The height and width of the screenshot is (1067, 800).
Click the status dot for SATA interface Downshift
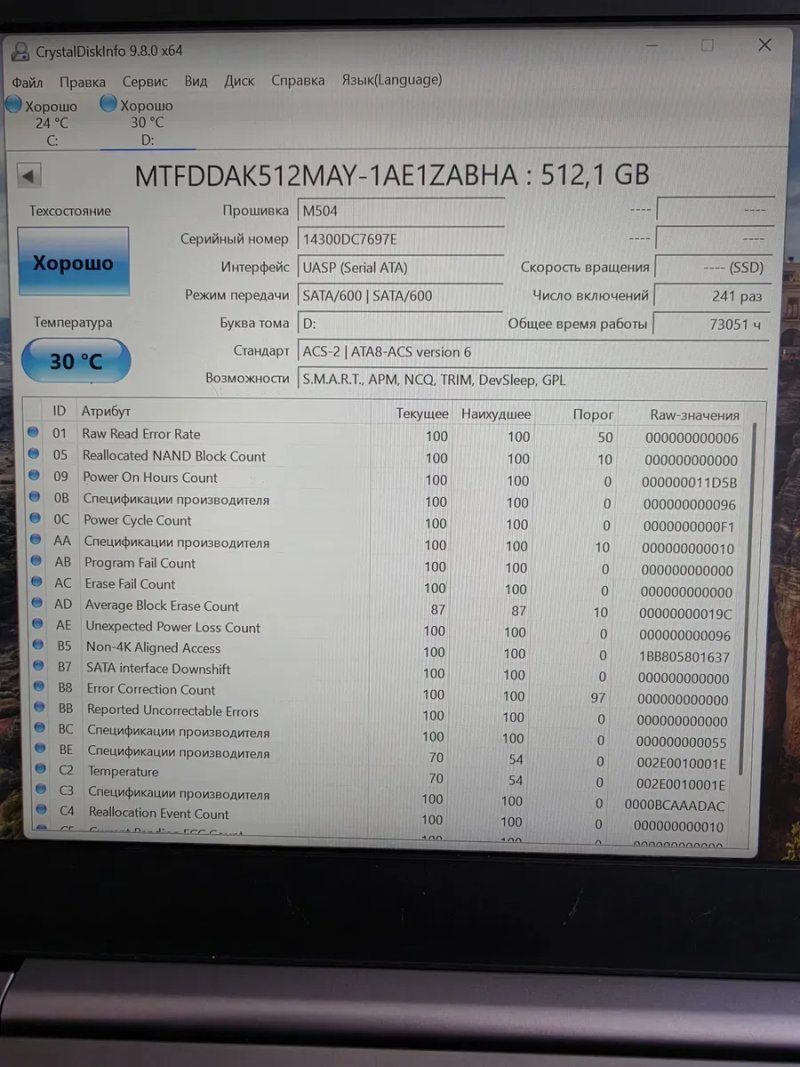tap(39, 666)
